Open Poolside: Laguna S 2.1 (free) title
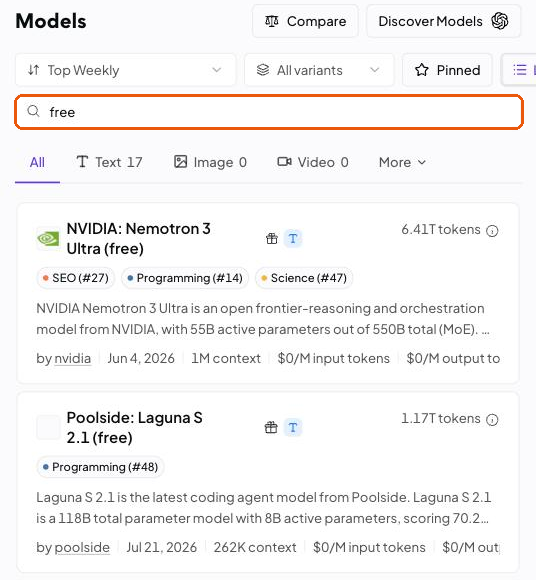This screenshot has width=536, height=580. point(135,428)
